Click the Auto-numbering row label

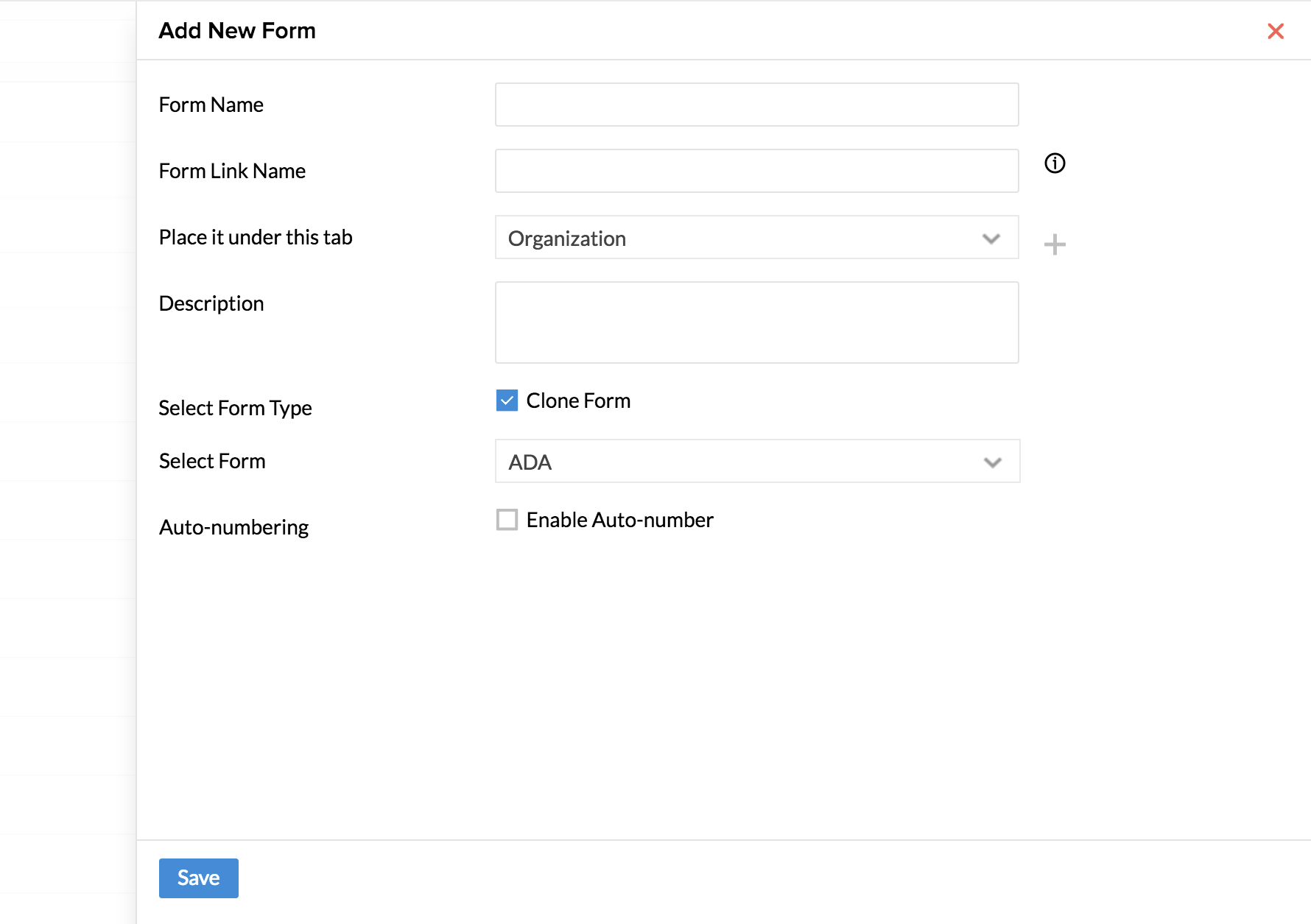point(233,527)
